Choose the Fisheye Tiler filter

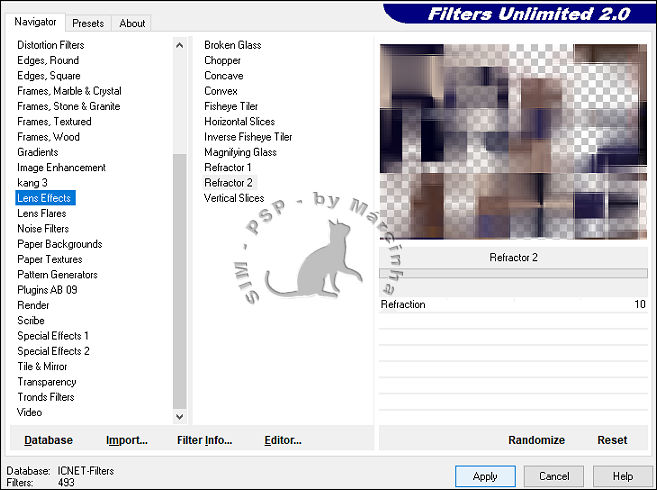coord(231,106)
